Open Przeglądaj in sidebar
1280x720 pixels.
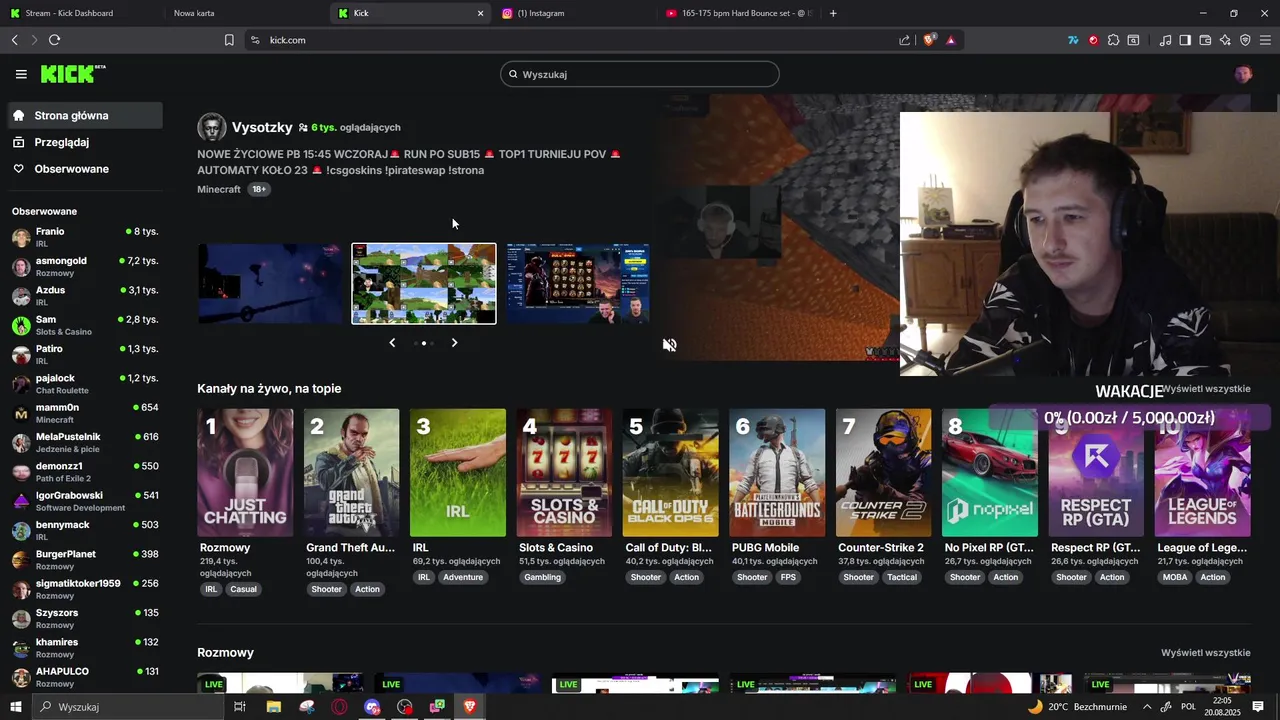85,142
